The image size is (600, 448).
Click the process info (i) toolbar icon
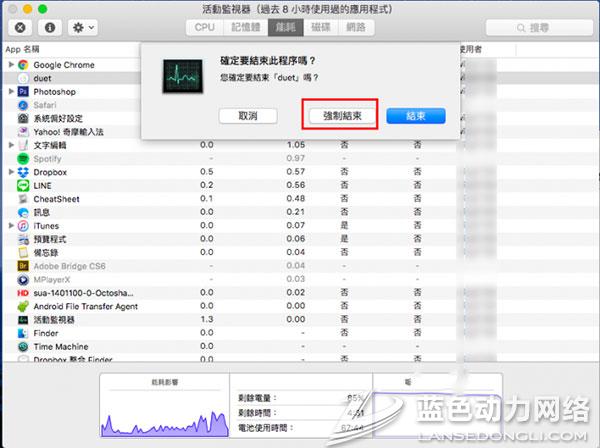51,28
